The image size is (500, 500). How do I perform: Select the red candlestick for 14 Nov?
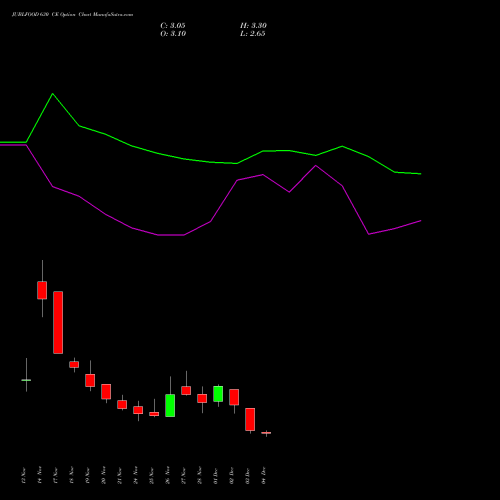coord(42,290)
